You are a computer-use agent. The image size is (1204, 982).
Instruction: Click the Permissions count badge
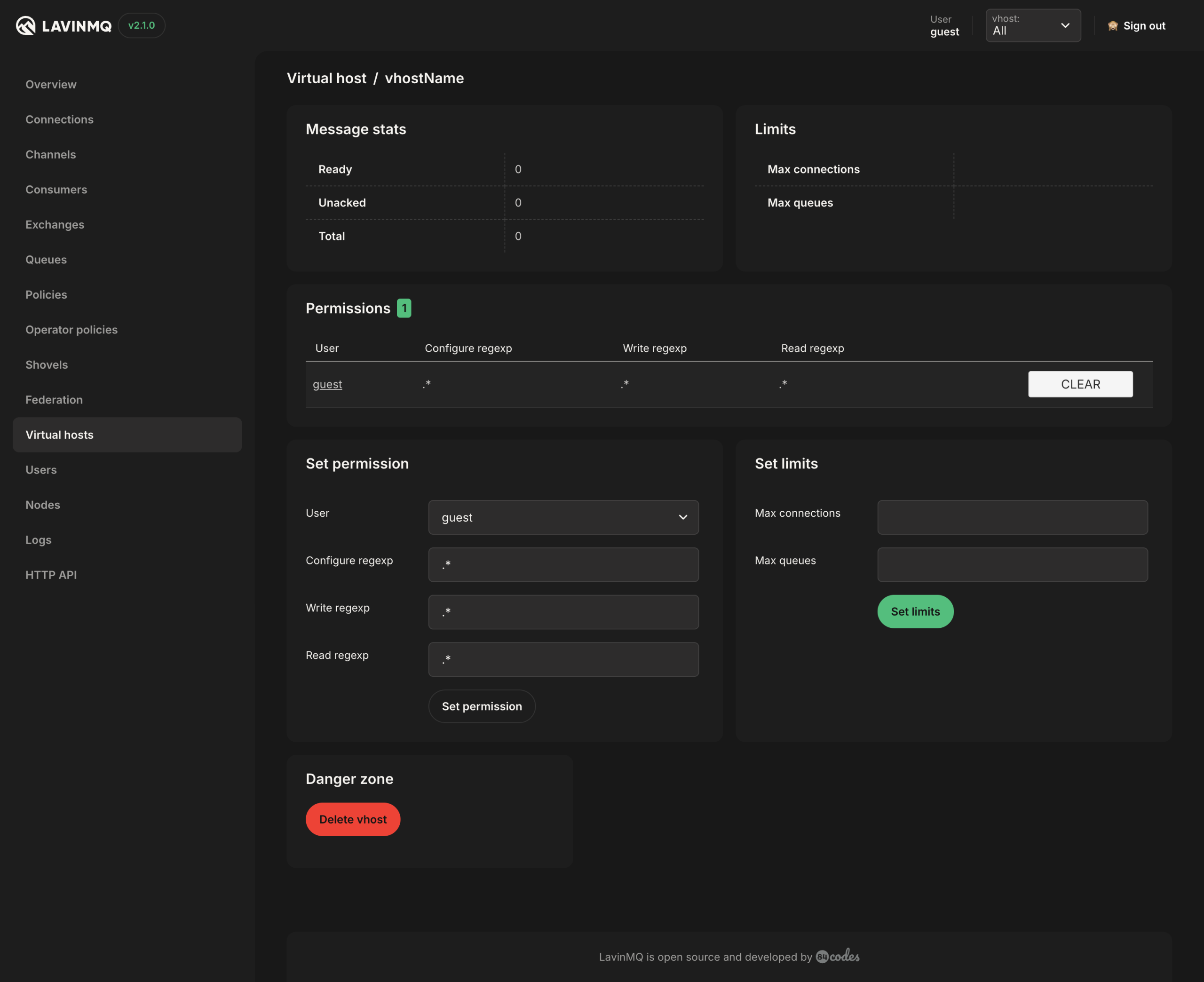coord(404,308)
